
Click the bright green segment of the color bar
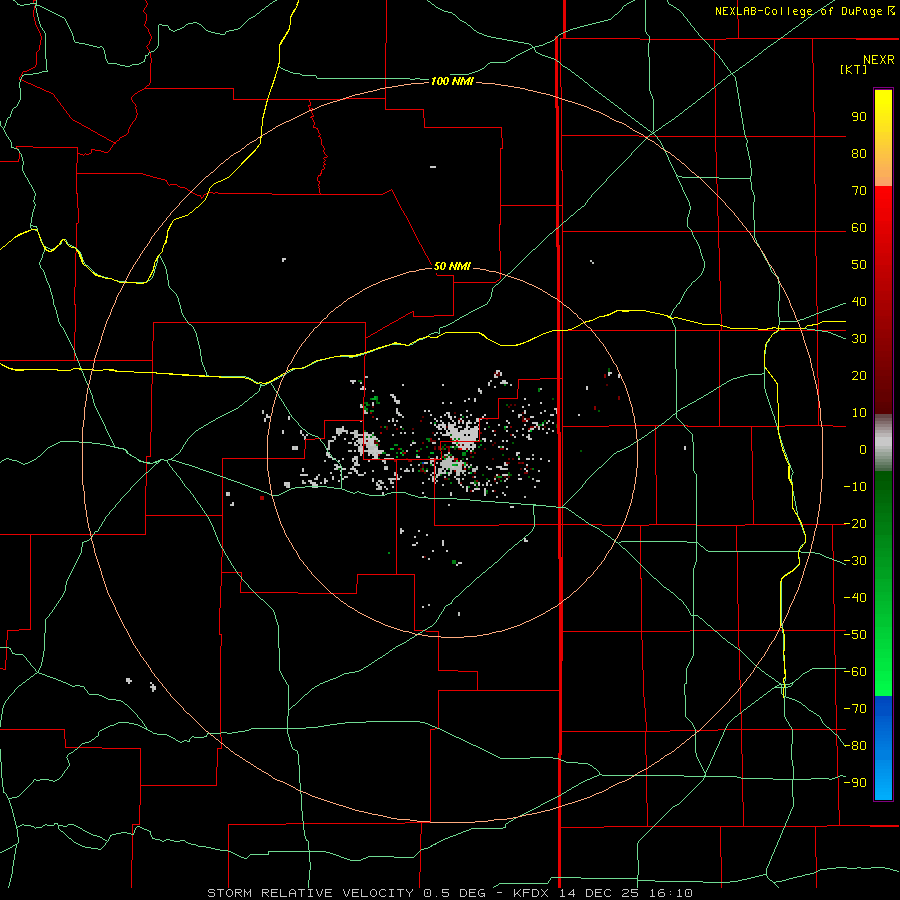click(x=883, y=583)
